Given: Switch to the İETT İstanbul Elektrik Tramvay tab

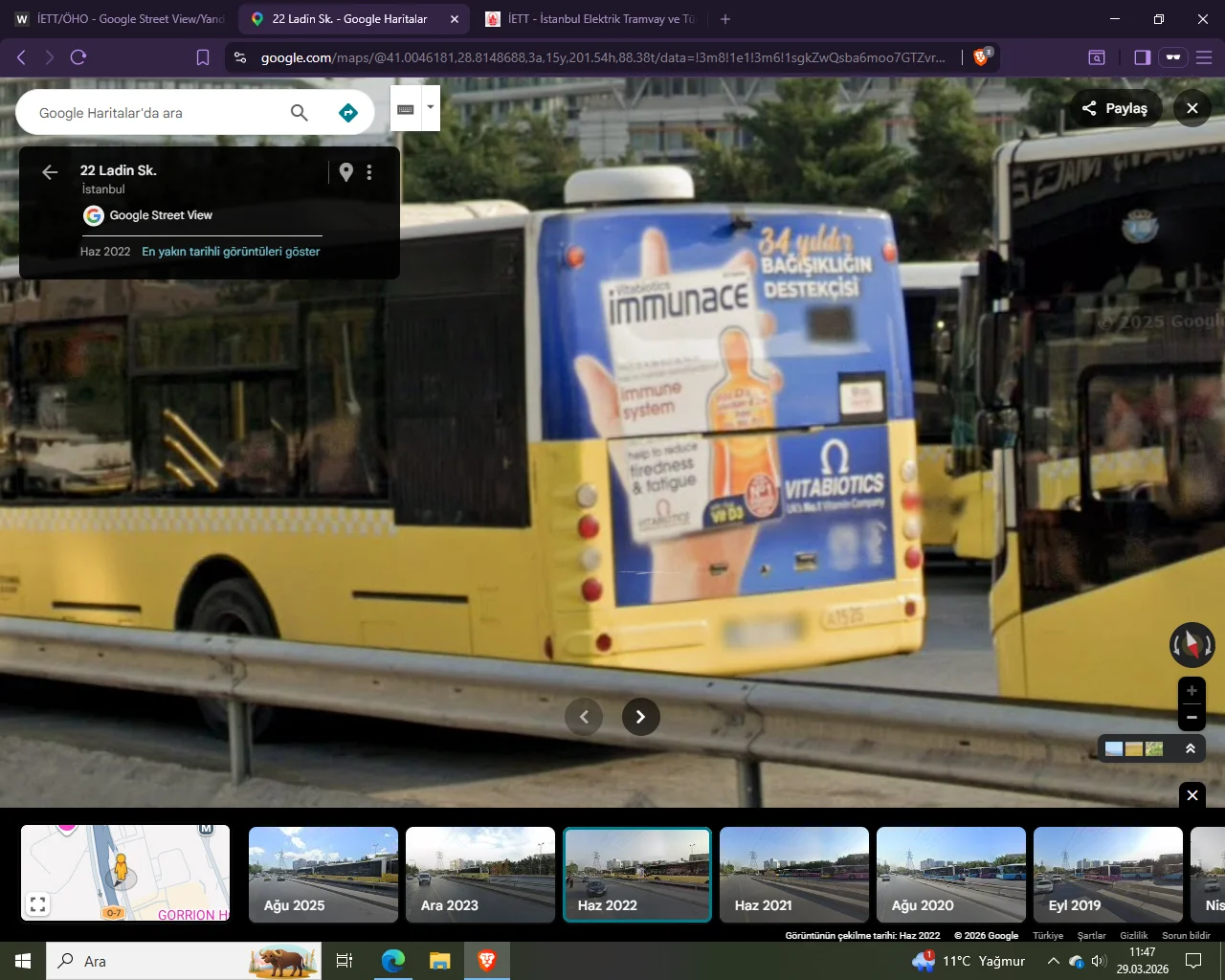Looking at the screenshot, I should click(x=589, y=19).
